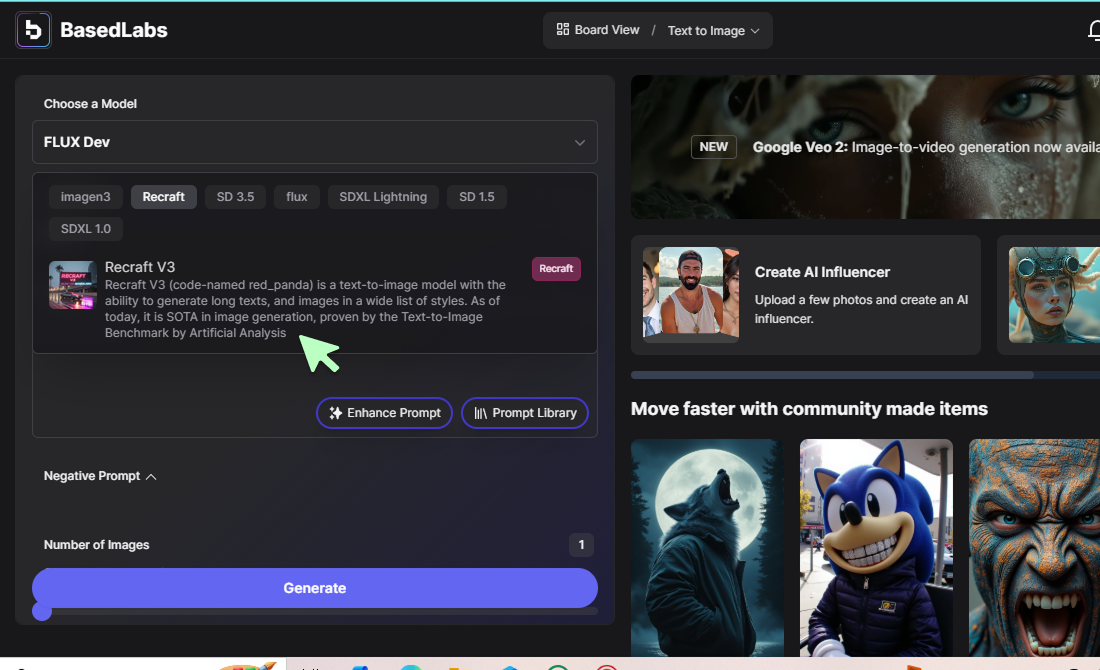1100x670 pixels.
Task: Click the library books icon in Prompt Library
Action: click(x=481, y=413)
